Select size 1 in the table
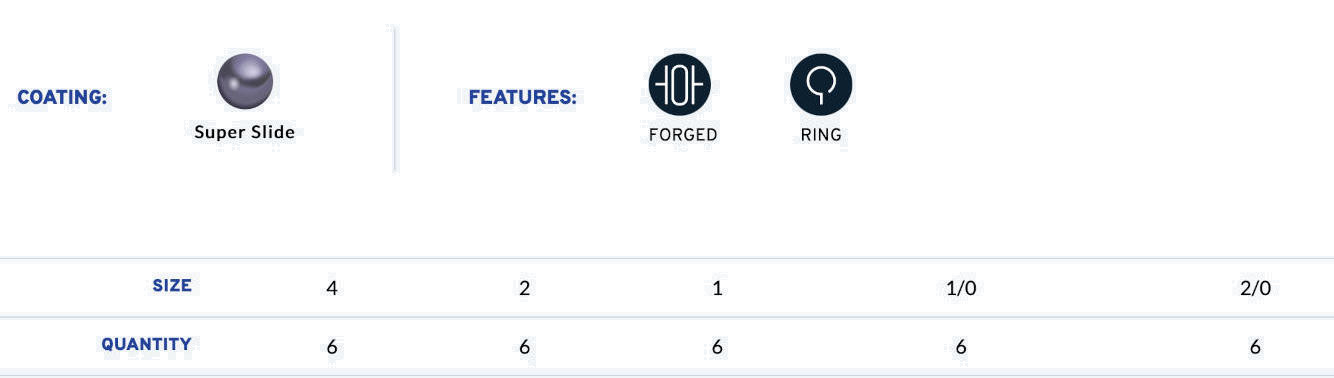The height and width of the screenshot is (378, 1334). click(x=717, y=288)
